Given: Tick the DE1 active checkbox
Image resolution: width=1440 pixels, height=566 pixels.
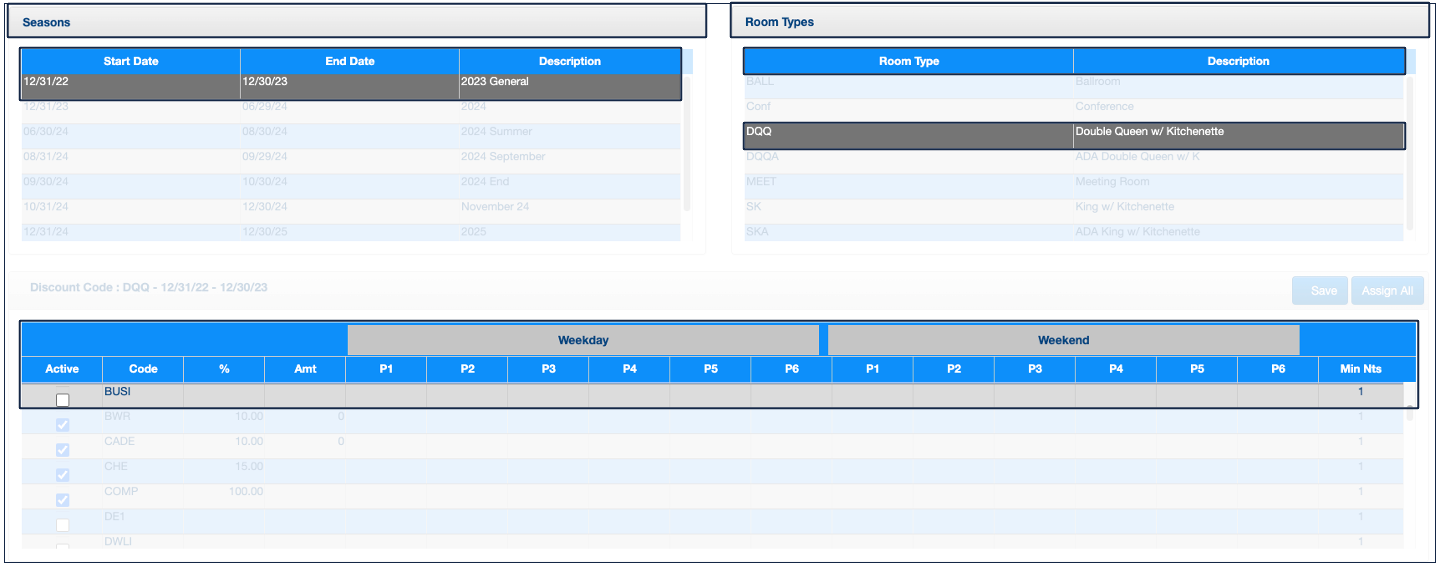Looking at the screenshot, I should [x=62, y=525].
